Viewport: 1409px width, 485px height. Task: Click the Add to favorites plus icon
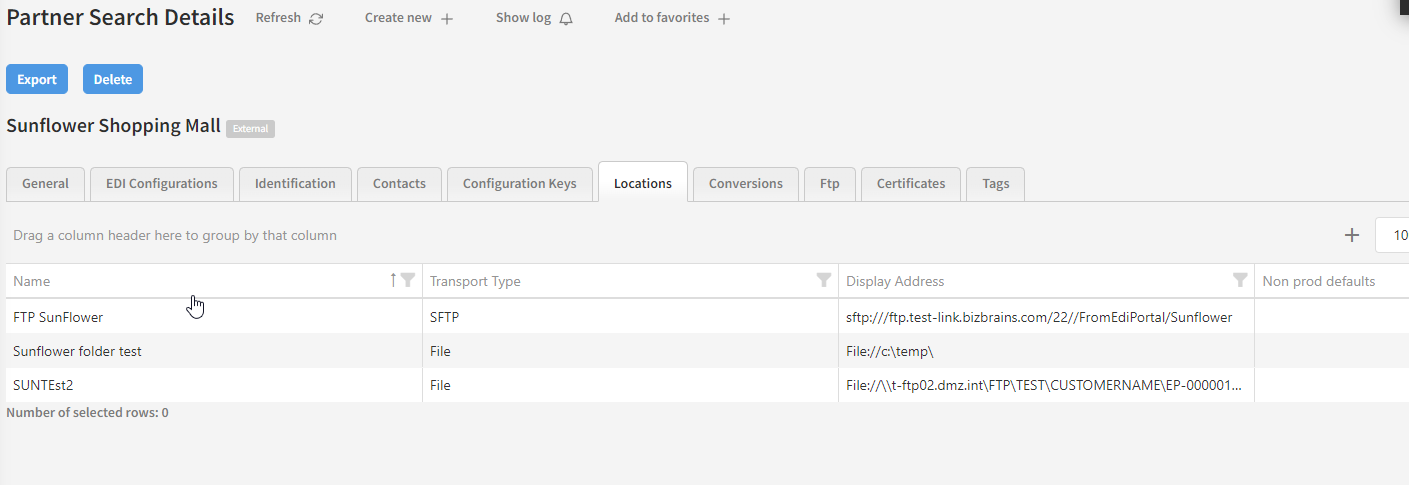pos(724,19)
